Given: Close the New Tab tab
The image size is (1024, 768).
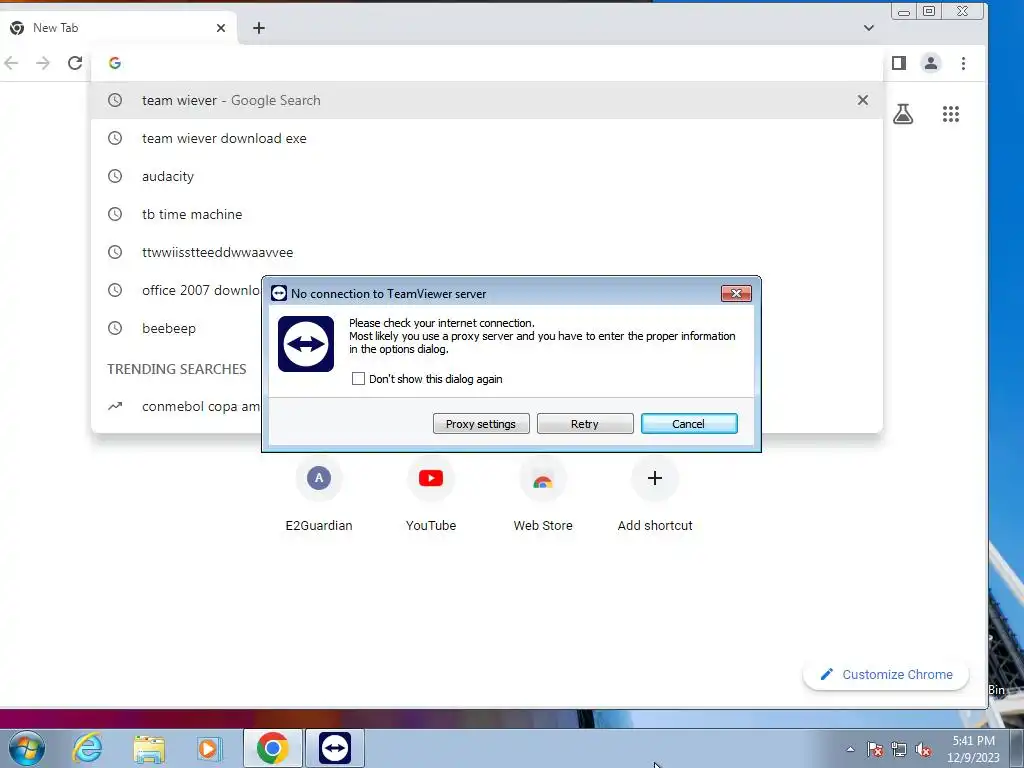Looking at the screenshot, I should click(x=221, y=28).
